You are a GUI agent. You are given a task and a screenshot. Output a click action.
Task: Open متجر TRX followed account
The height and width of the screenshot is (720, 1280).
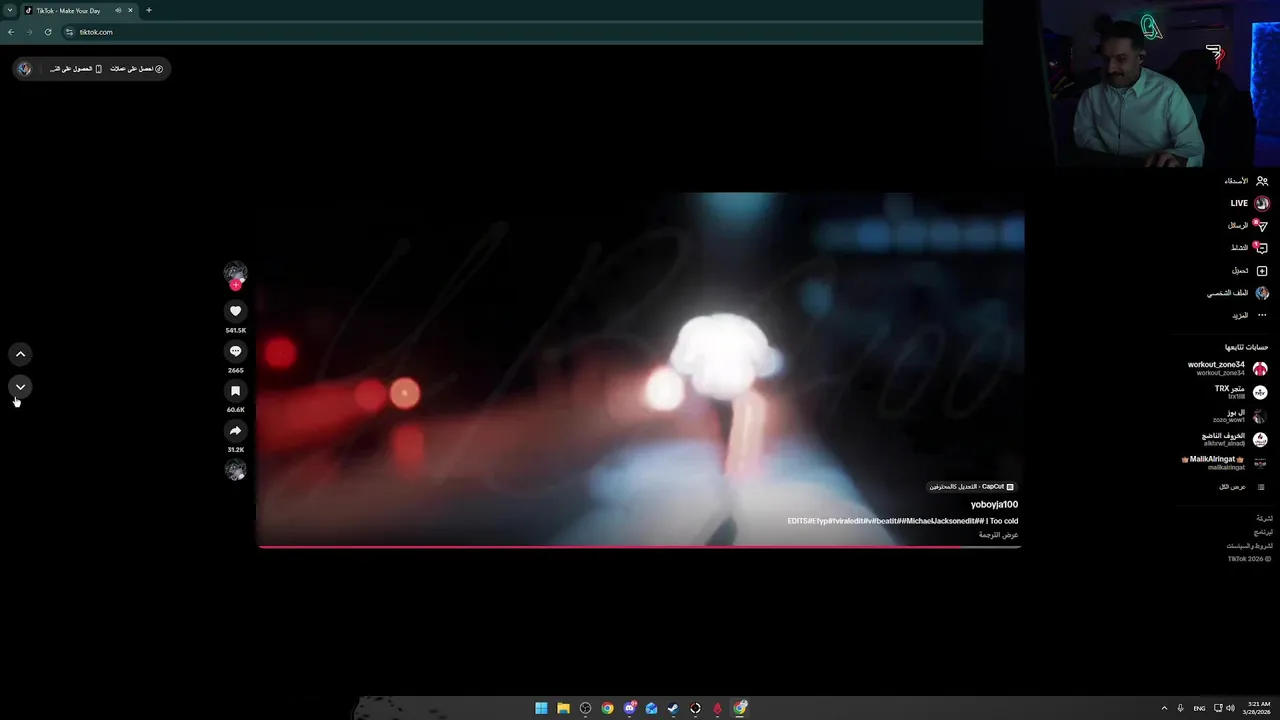[1241, 392]
